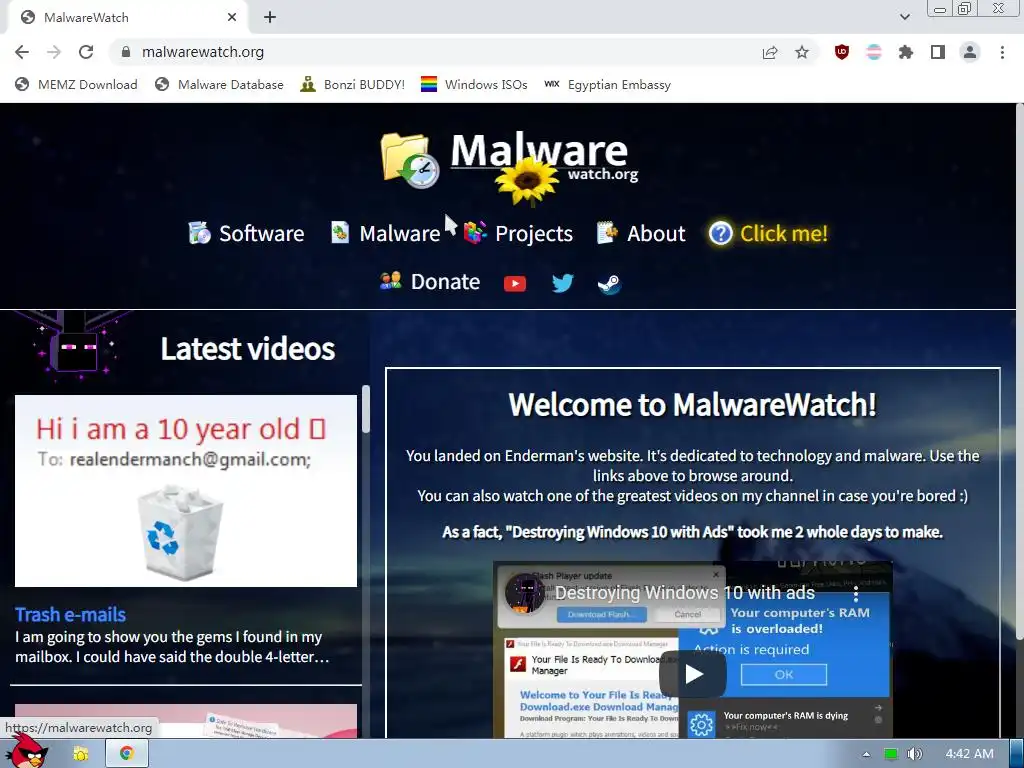Viewport: 1024px width, 768px height.
Task: Open the Malware menu item
Action: pos(385,233)
